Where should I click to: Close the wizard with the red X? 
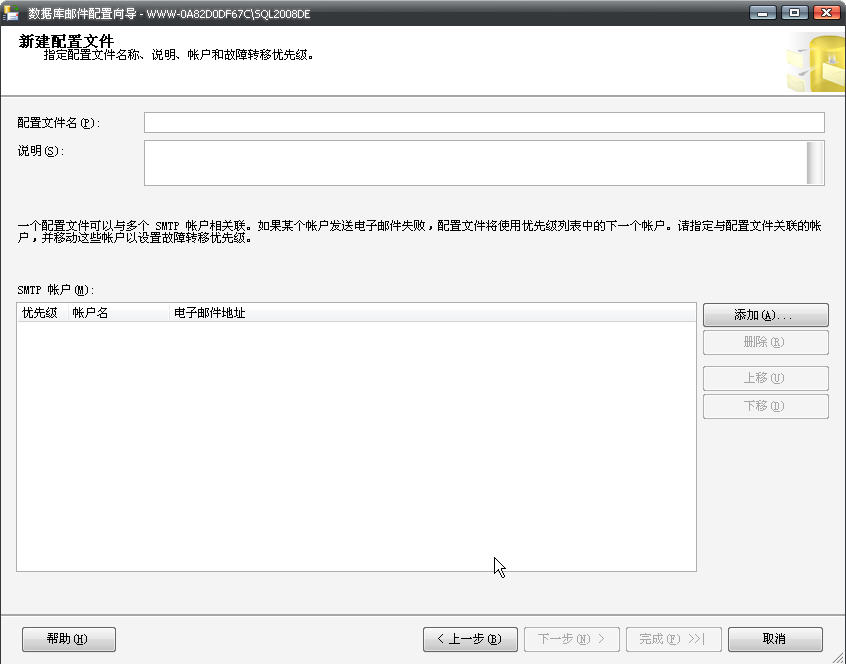(826, 13)
